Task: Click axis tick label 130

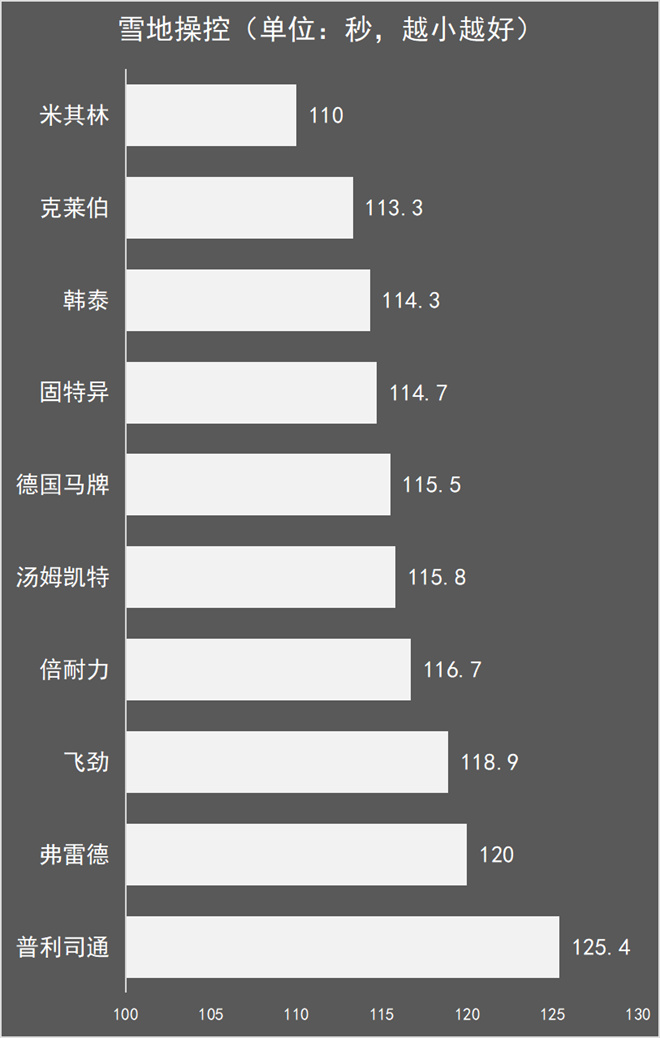Action: pyautogui.click(x=638, y=1014)
